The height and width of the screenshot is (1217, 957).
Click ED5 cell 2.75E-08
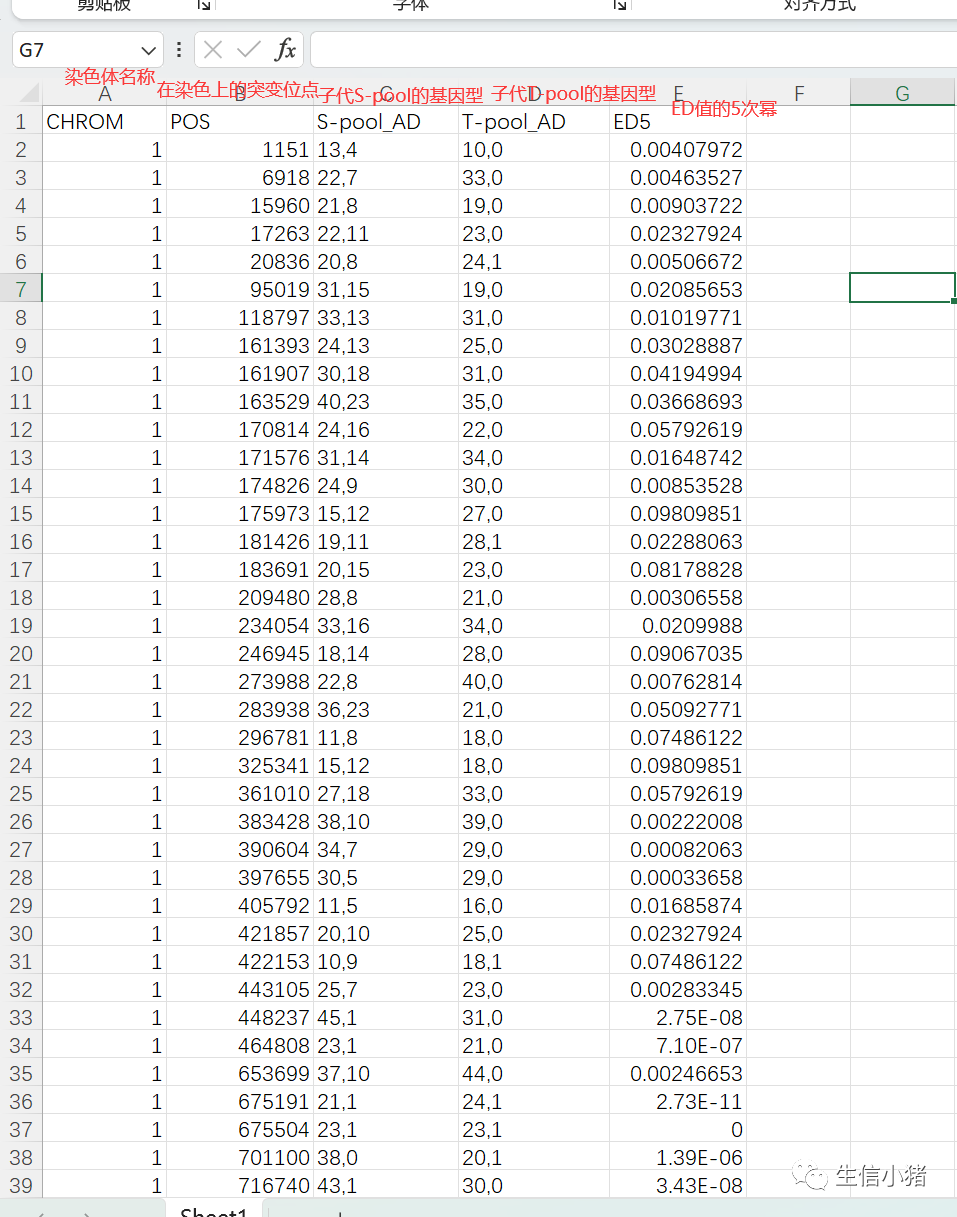(x=678, y=1018)
